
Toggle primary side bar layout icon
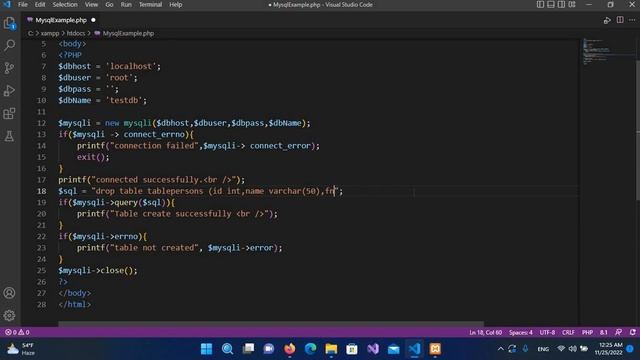(x=540, y=4)
